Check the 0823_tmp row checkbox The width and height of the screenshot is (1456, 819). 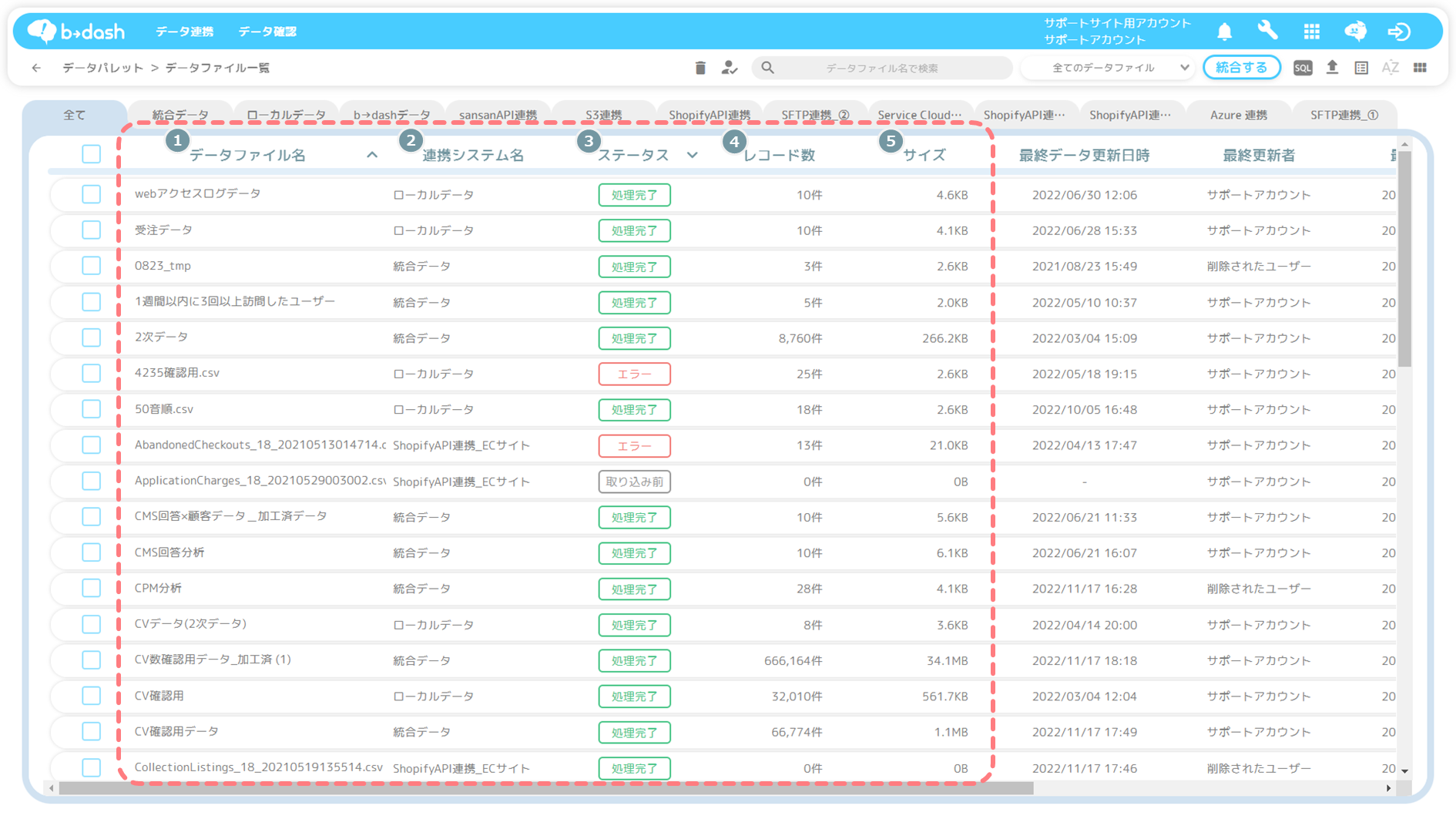(x=91, y=266)
